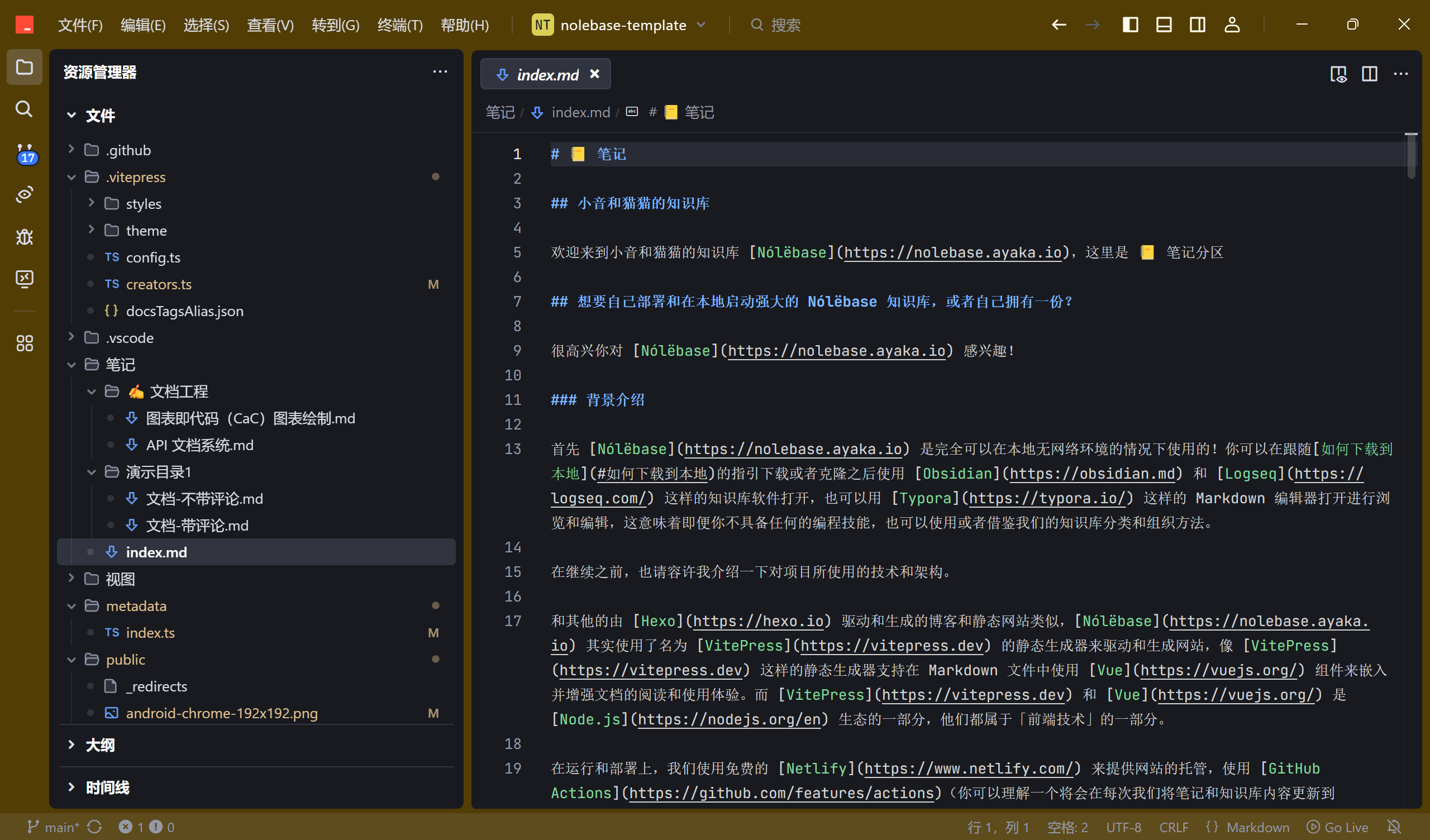
Task: Open 查看(V) menu
Action: pos(270,25)
